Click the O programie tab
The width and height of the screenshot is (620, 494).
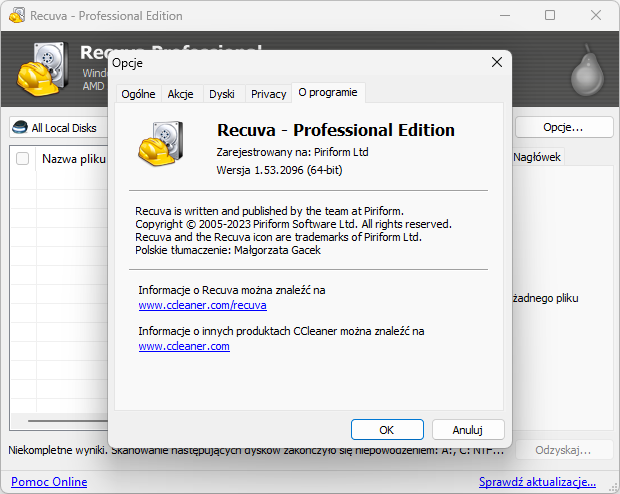[x=328, y=93]
